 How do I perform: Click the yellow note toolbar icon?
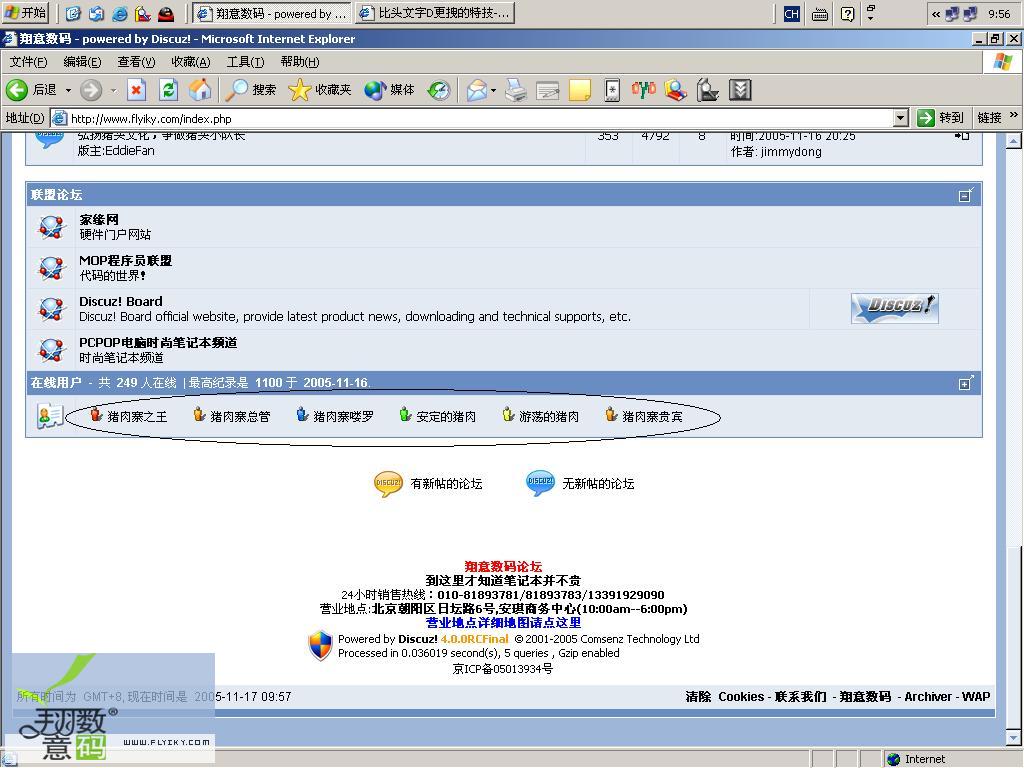coord(580,89)
